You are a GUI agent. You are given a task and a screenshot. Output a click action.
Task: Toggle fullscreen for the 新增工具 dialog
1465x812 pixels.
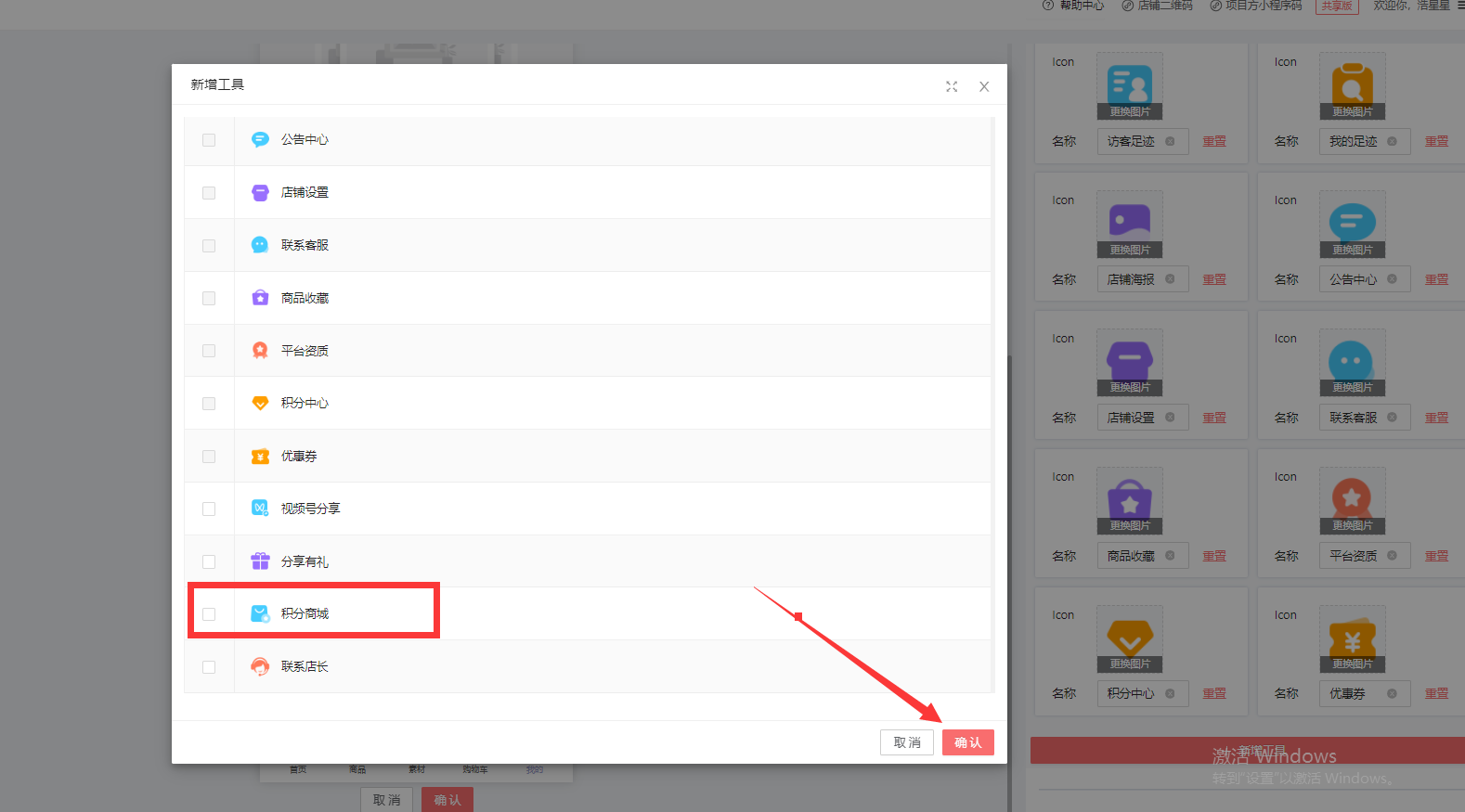coord(952,86)
